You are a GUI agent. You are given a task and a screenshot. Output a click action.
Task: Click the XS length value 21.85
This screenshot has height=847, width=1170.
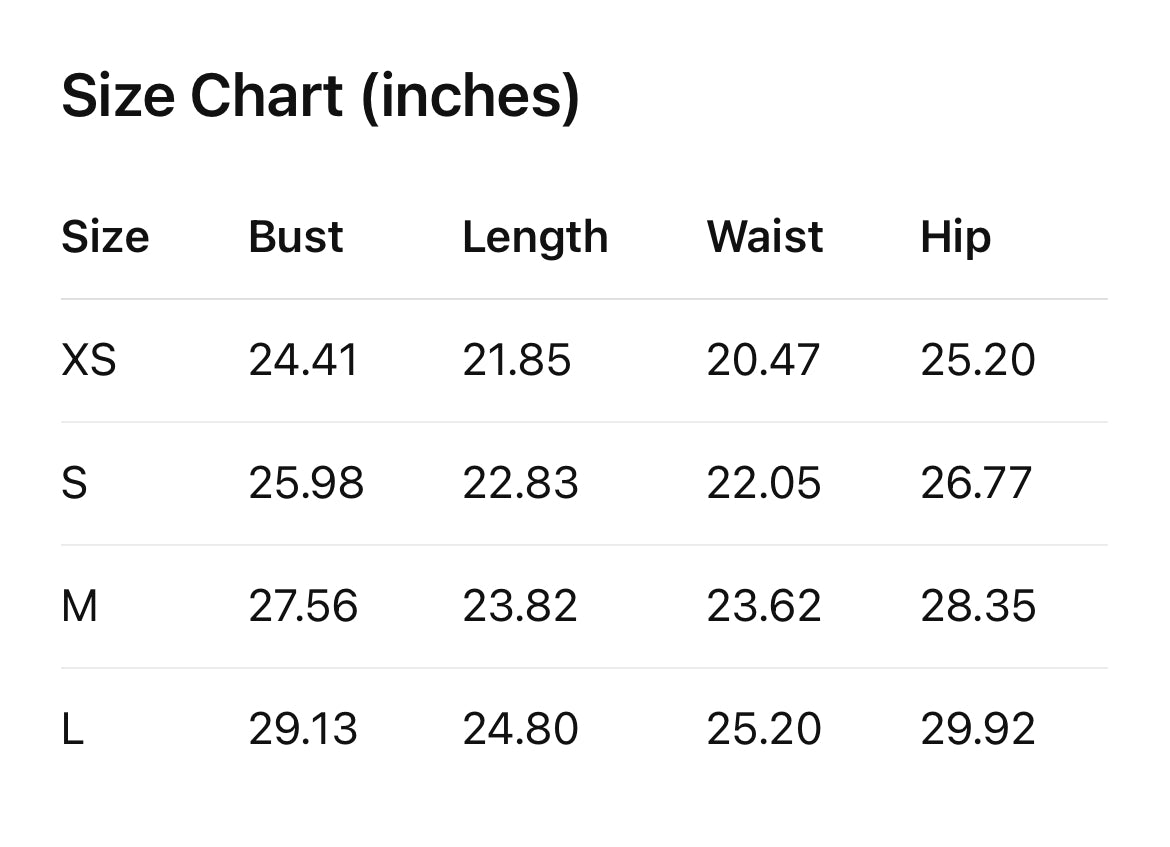point(516,360)
